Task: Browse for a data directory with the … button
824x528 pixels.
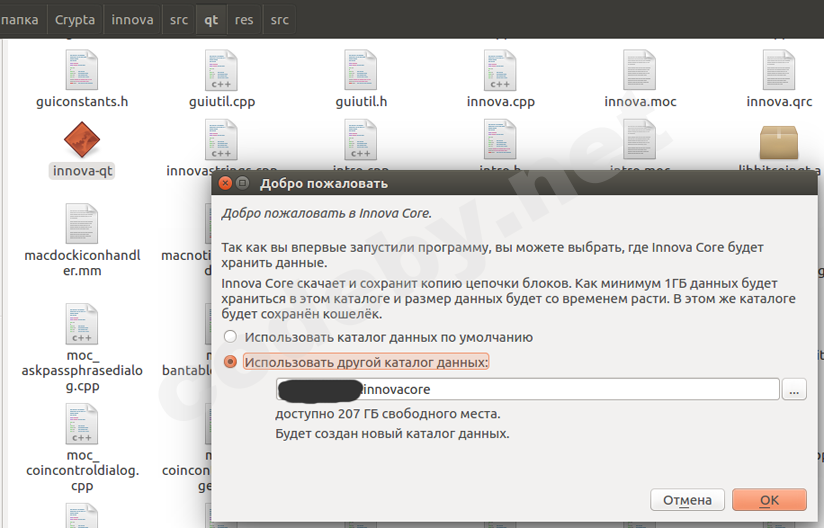Action: tap(794, 389)
